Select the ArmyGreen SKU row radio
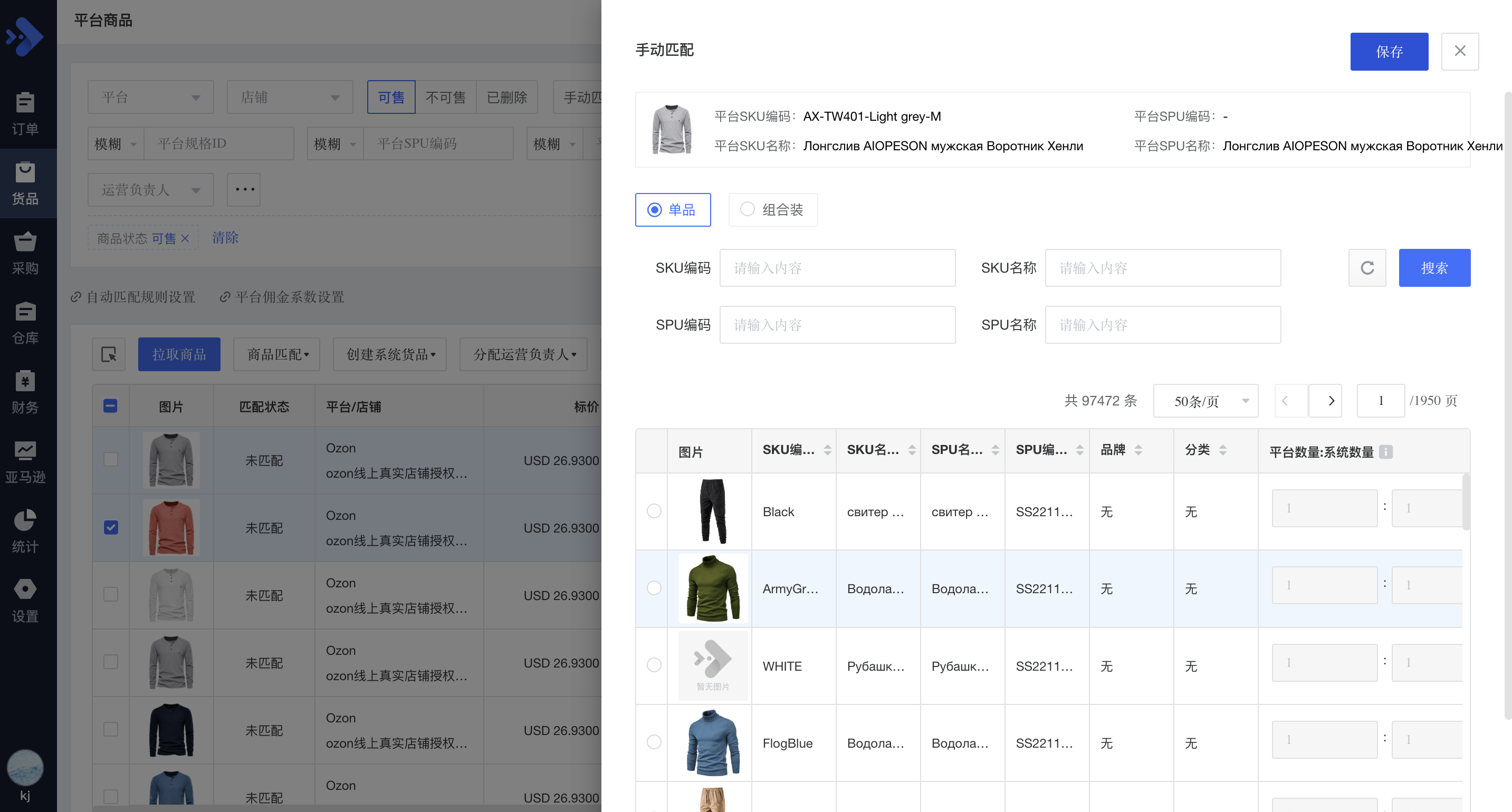The width and height of the screenshot is (1512, 812). pyautogui.click(x=654, y=588)
